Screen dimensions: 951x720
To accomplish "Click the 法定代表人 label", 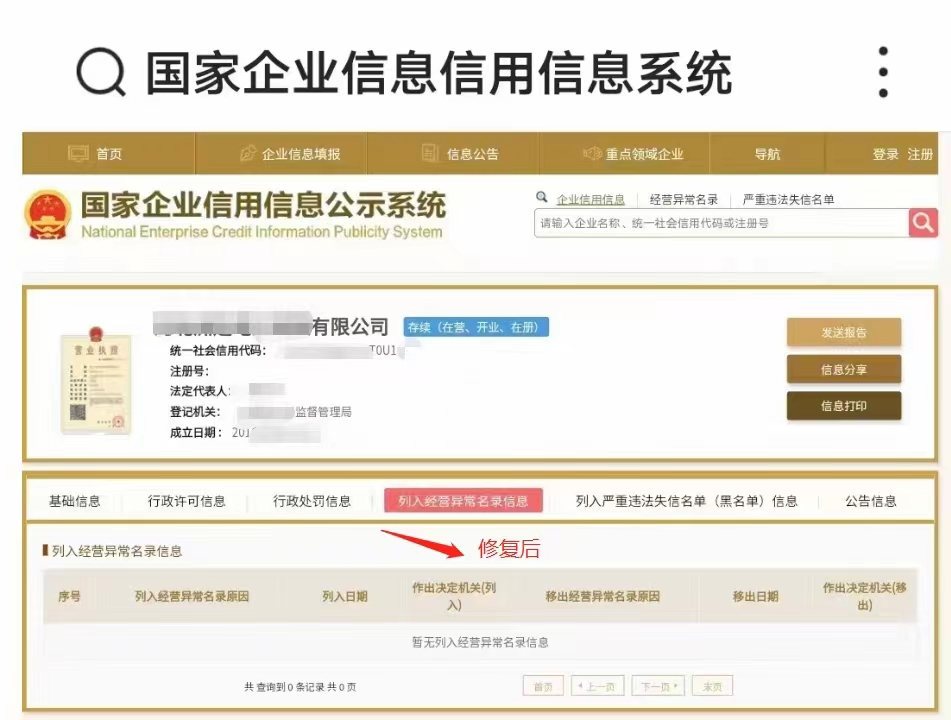I will (x=200, y=391).
